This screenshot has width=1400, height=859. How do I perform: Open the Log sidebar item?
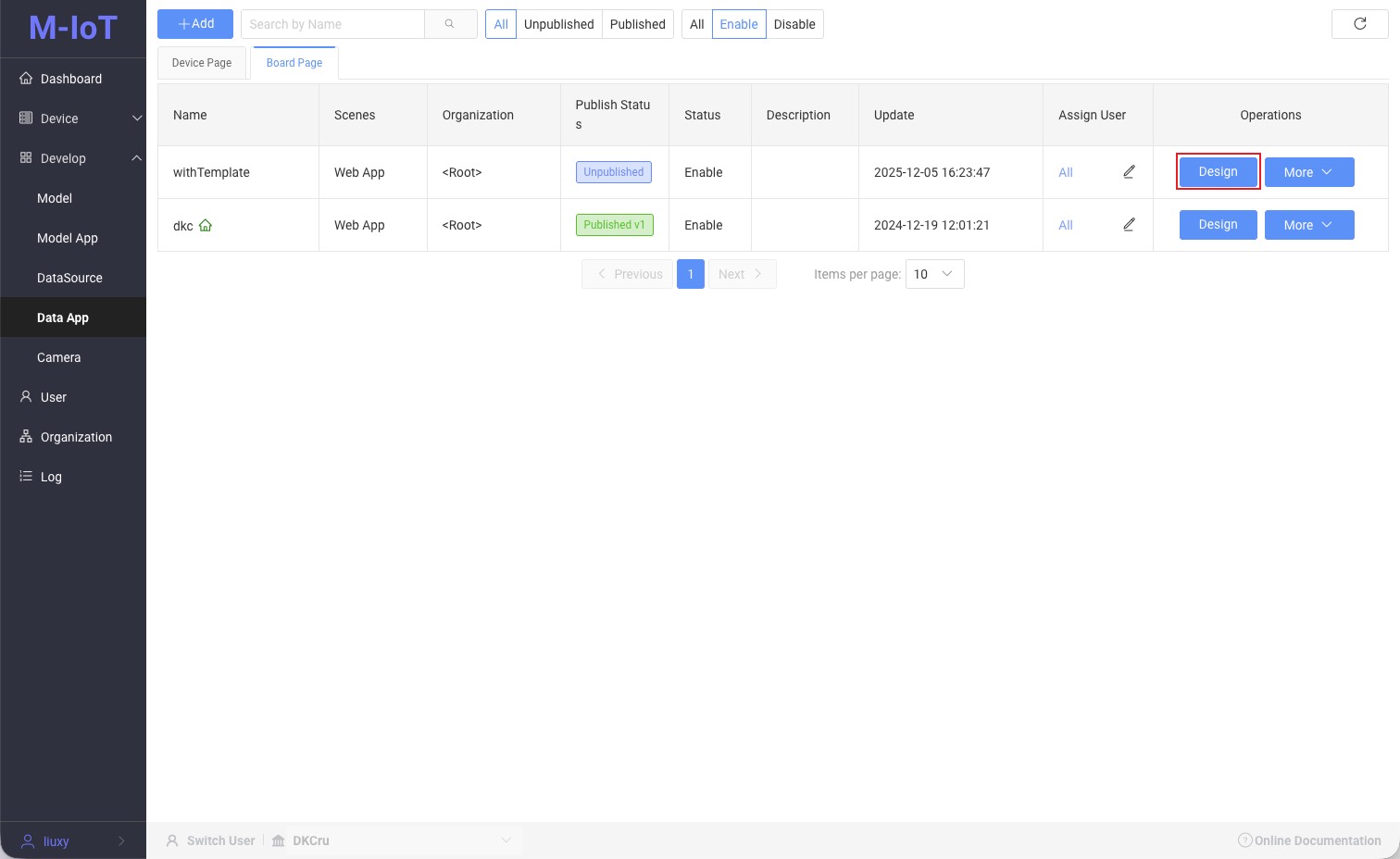click(x=51, y=477)
